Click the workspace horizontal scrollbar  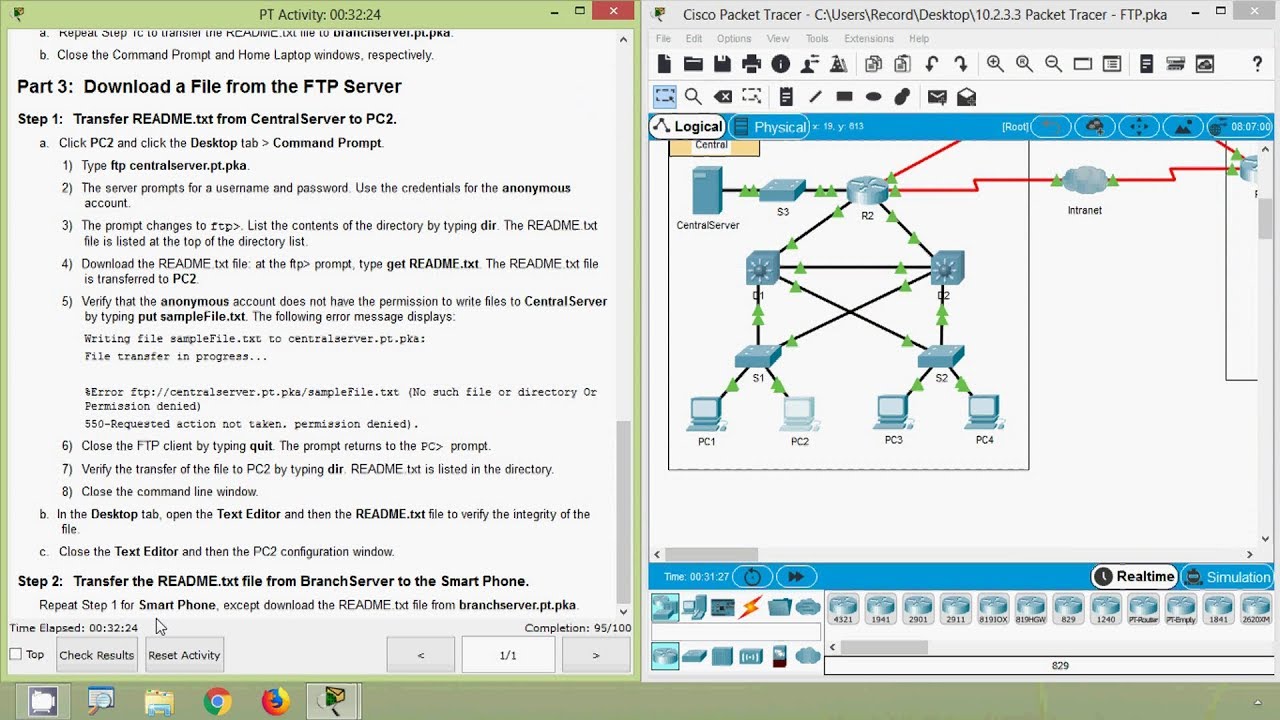click(712, 554)
